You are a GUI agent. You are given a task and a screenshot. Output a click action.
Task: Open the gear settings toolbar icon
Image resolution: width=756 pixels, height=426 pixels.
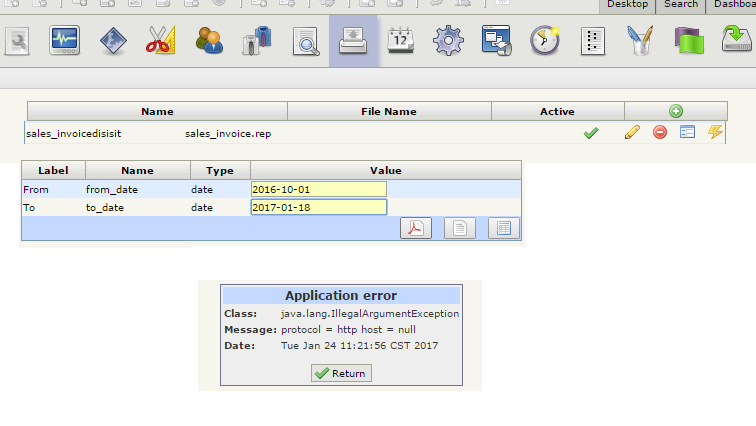(448, 41)
